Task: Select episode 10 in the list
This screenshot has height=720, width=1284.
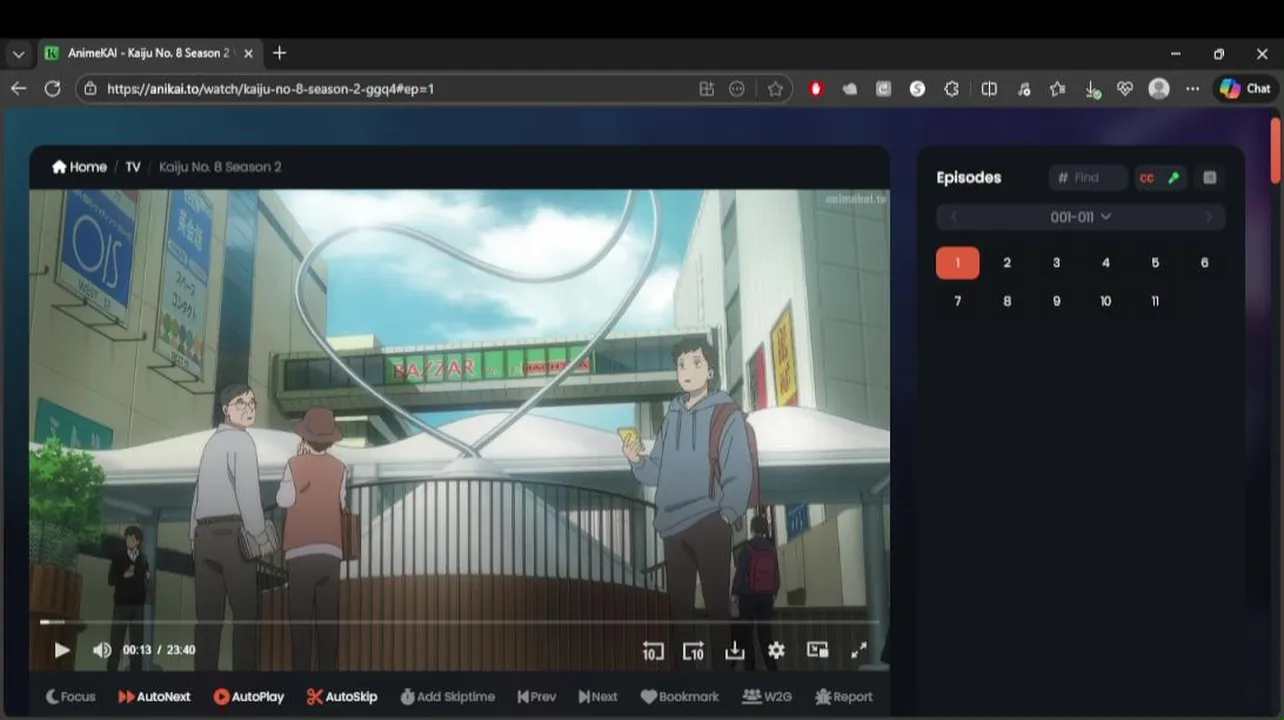Action: click(1105, 301)
